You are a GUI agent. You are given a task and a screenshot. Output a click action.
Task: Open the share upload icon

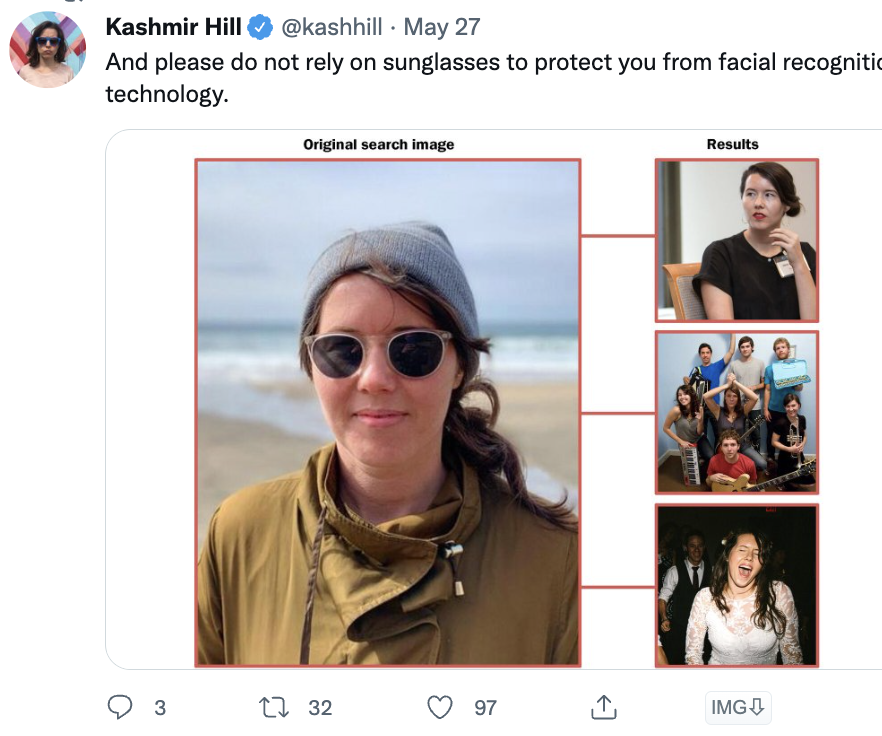pos(604,707)
